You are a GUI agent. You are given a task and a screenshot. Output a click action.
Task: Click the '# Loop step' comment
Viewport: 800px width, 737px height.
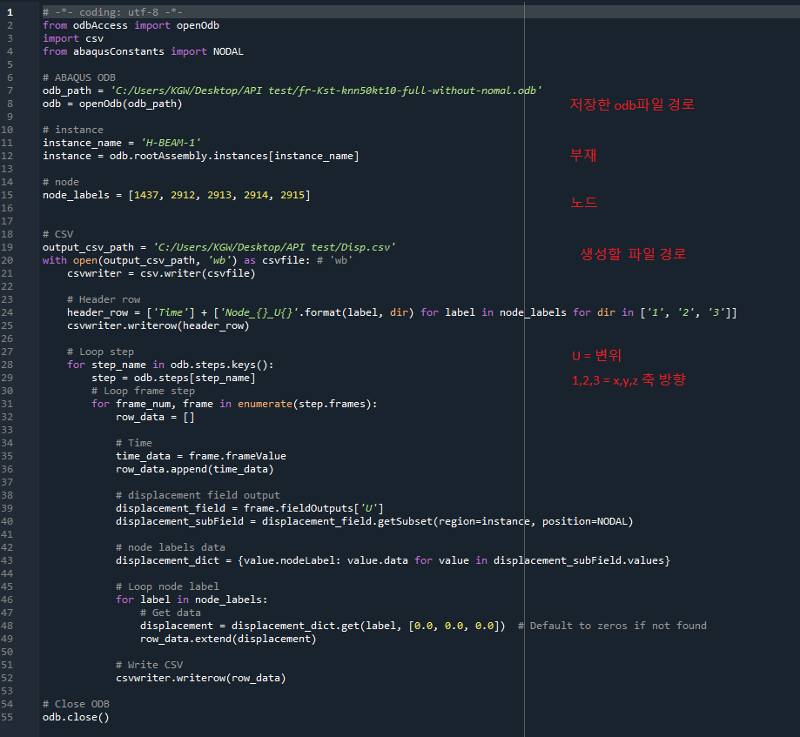[101, 352]
